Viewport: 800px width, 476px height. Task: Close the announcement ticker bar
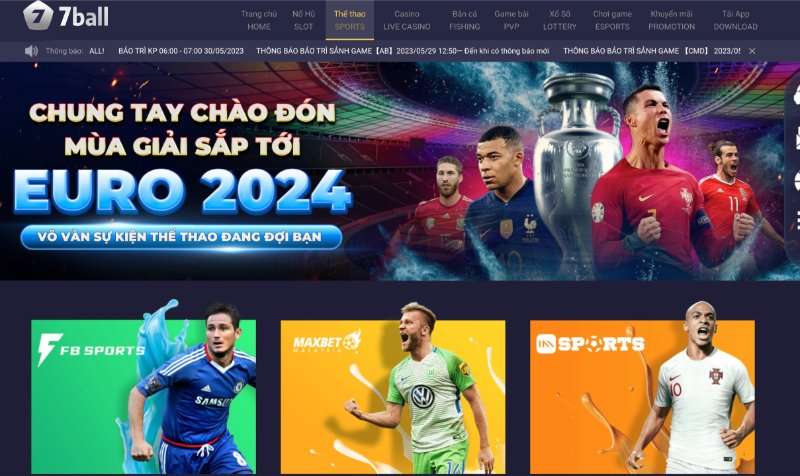[x=752, y=51]
